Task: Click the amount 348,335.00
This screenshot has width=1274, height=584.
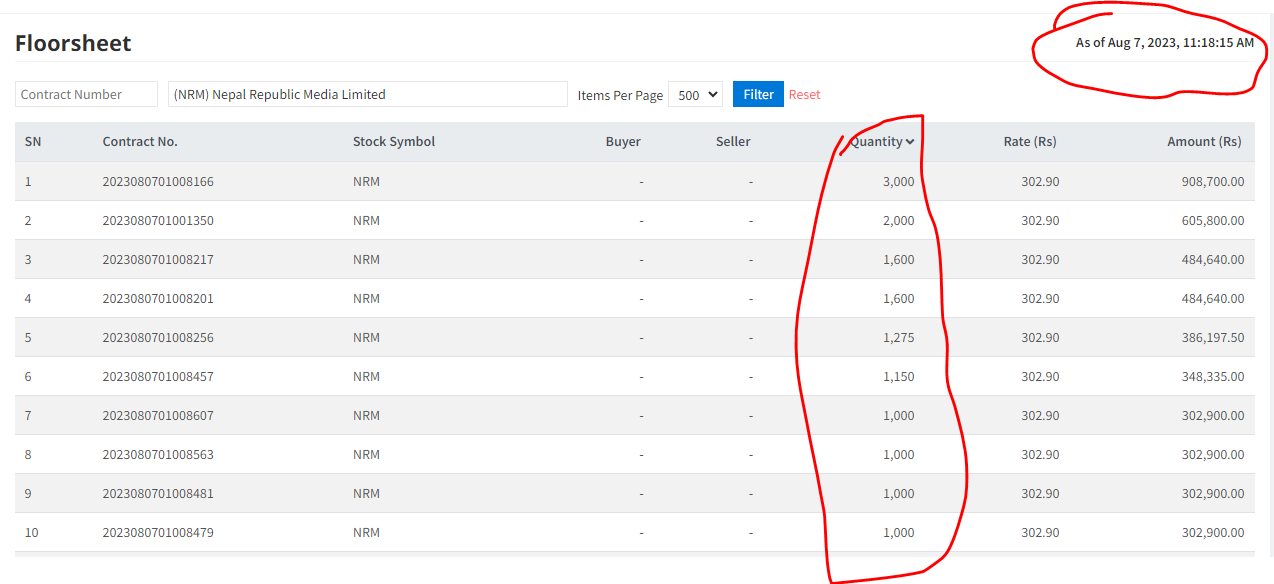Action: coord(1213,376)
